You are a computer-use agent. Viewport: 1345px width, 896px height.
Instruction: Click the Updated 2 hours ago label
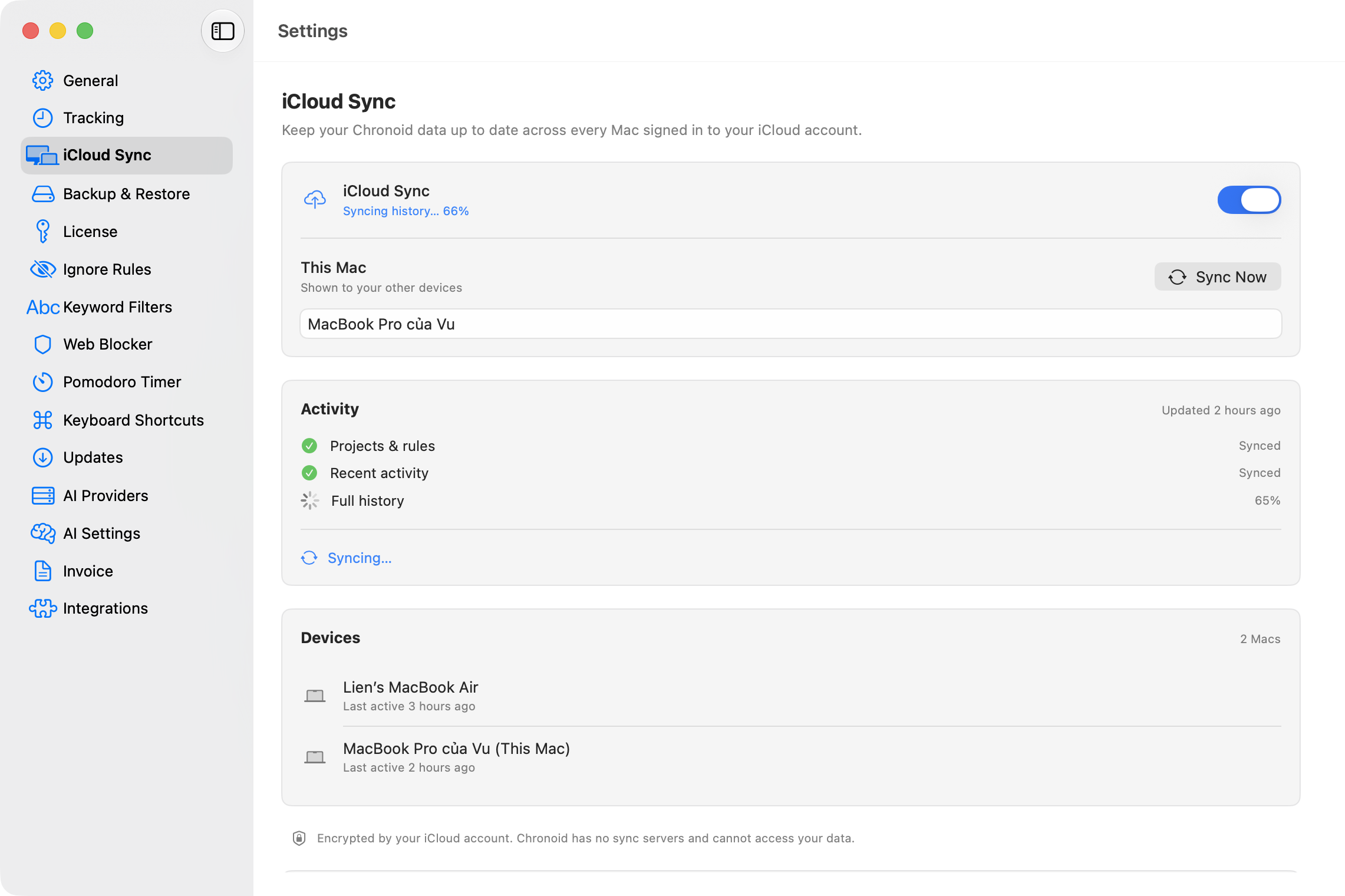point(1221,410)
